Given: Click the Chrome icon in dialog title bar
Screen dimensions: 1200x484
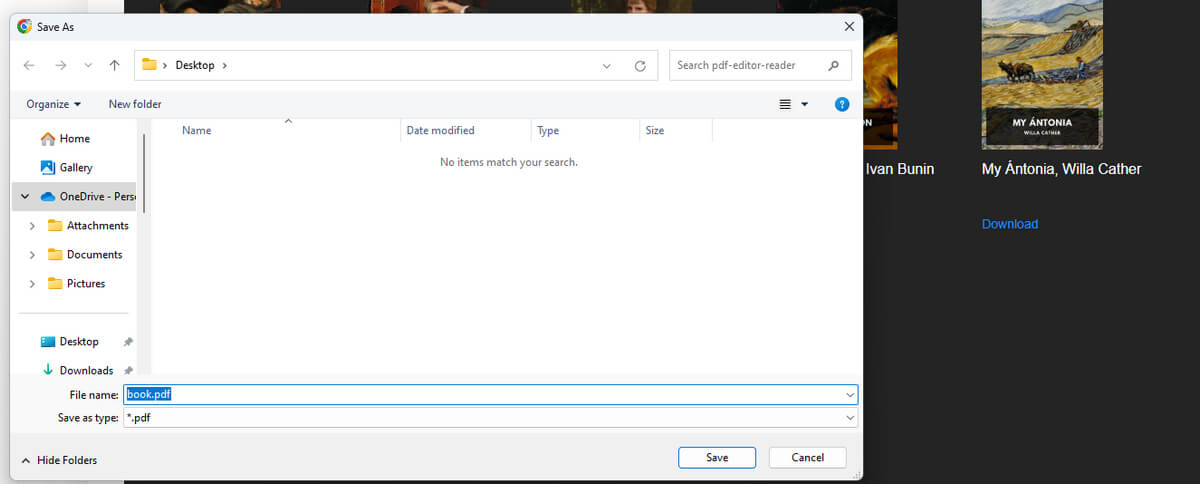Looking at the screenshot, I should (x=24, y=27).
